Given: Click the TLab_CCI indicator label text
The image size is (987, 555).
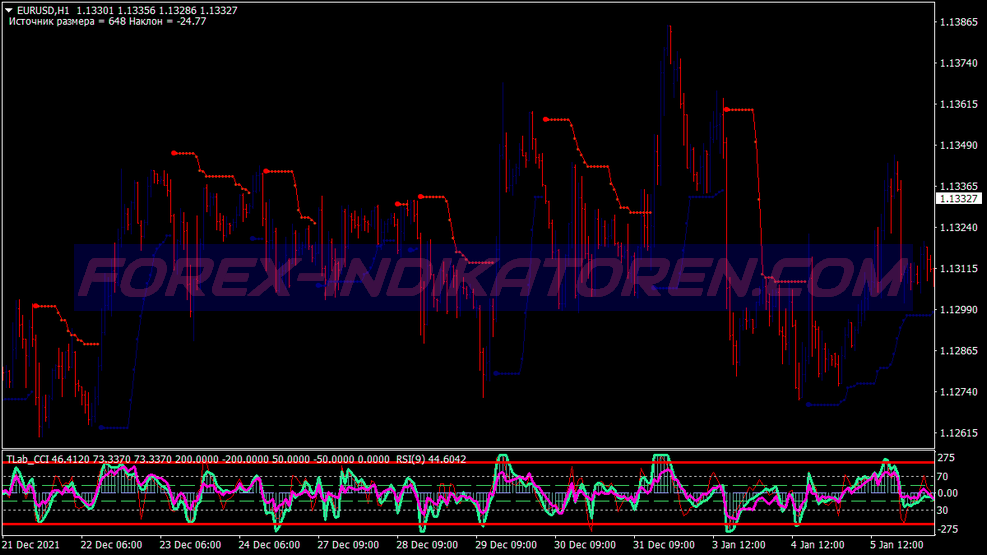Looking at the screenshot, I should pos(28,459).
